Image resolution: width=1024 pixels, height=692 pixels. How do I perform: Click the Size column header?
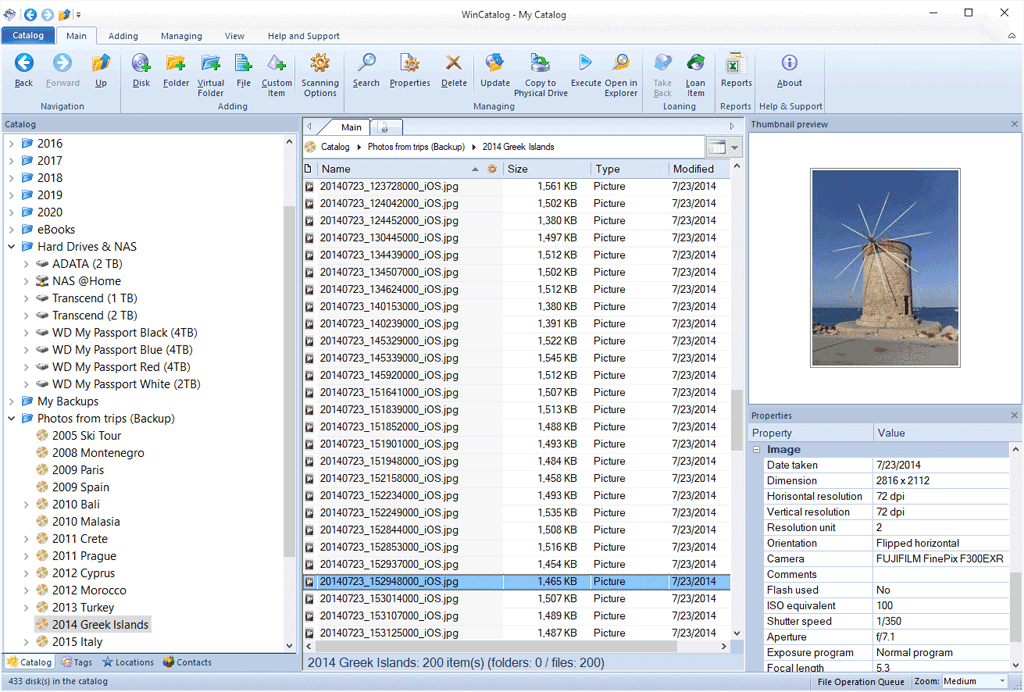545,169
